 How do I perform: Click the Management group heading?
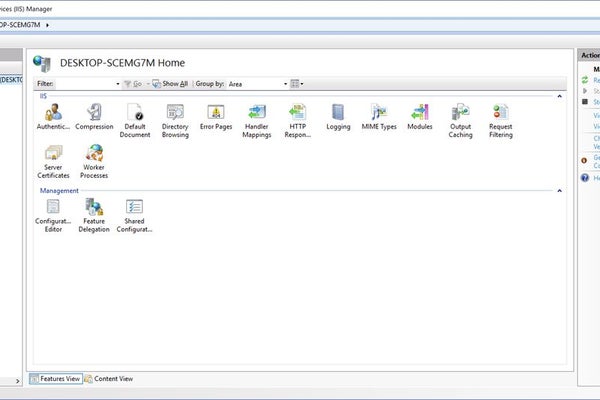point(59,191)
